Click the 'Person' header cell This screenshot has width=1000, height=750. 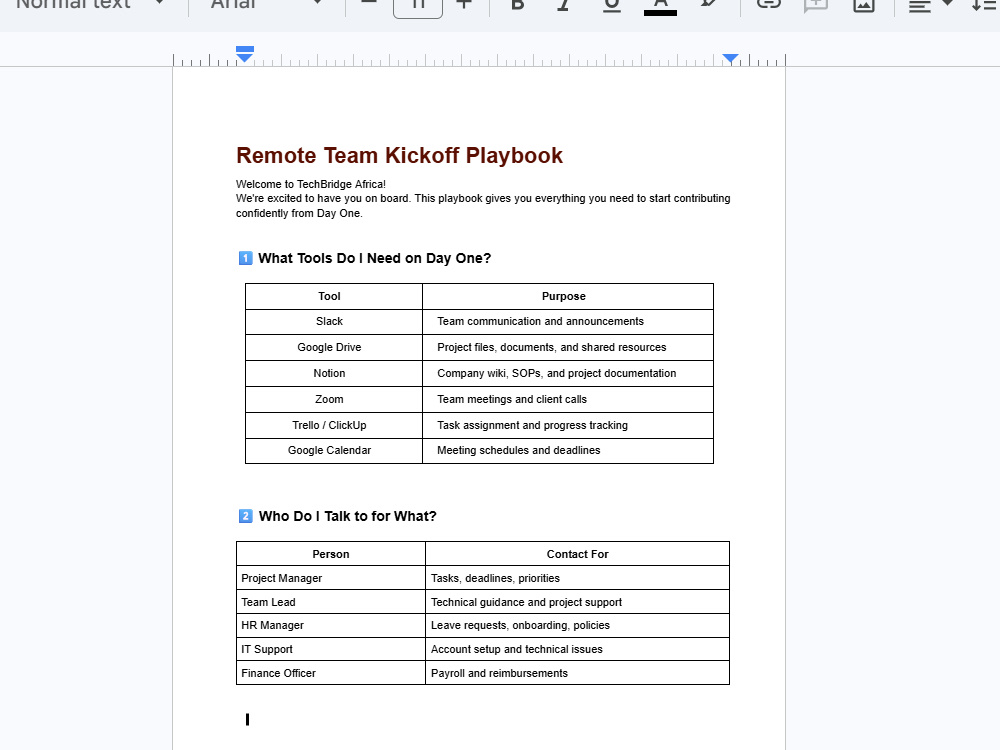point(330,554)
